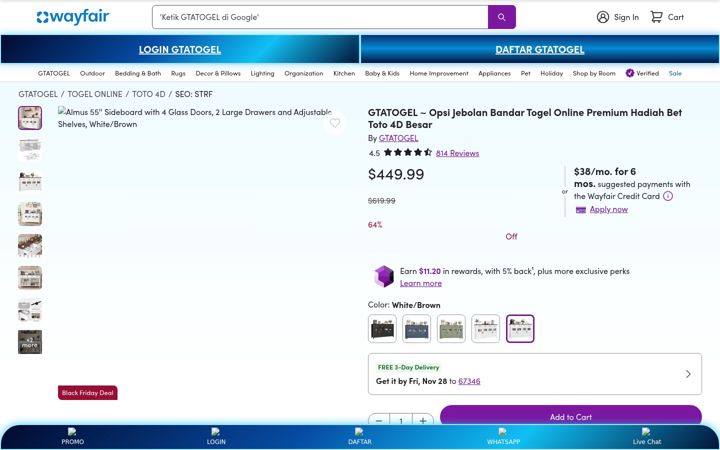Click DAFTAR GTATOGEL banner
The image size is (720, 450).
pyautogui.click(x=540, y=49)
